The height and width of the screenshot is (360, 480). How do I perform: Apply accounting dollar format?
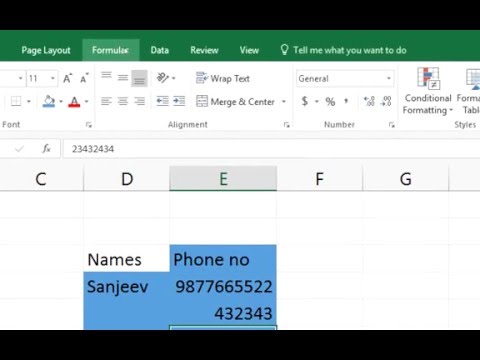(304, 101)
